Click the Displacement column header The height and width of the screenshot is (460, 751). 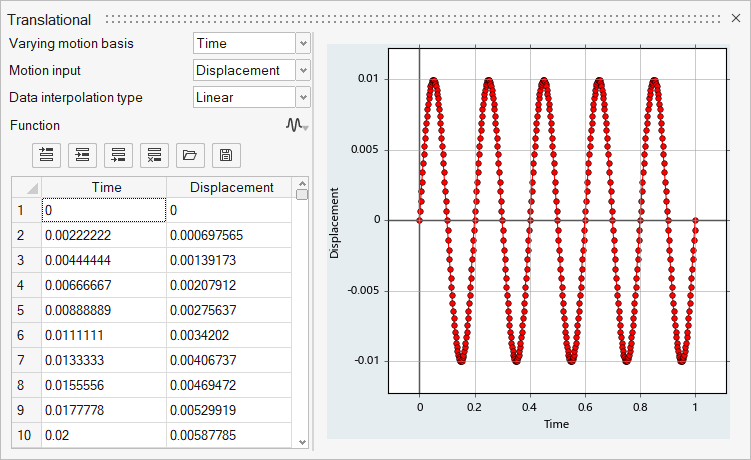click(231, 187)
